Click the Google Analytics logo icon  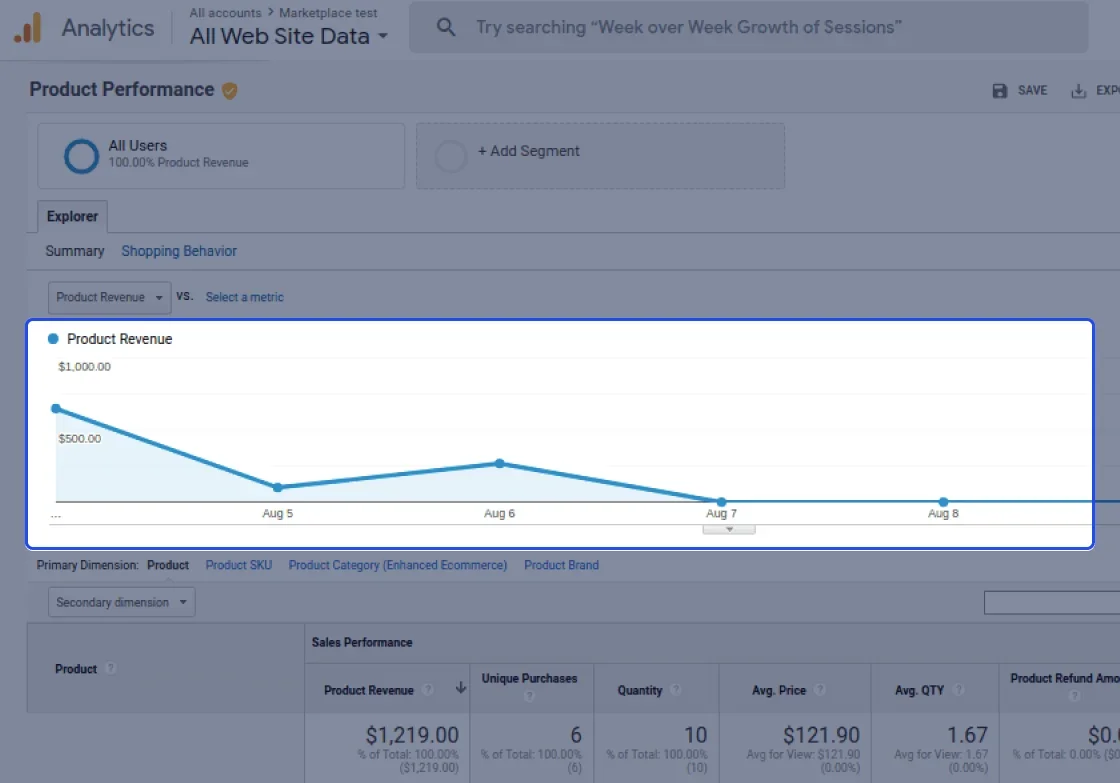coord(28,28)
